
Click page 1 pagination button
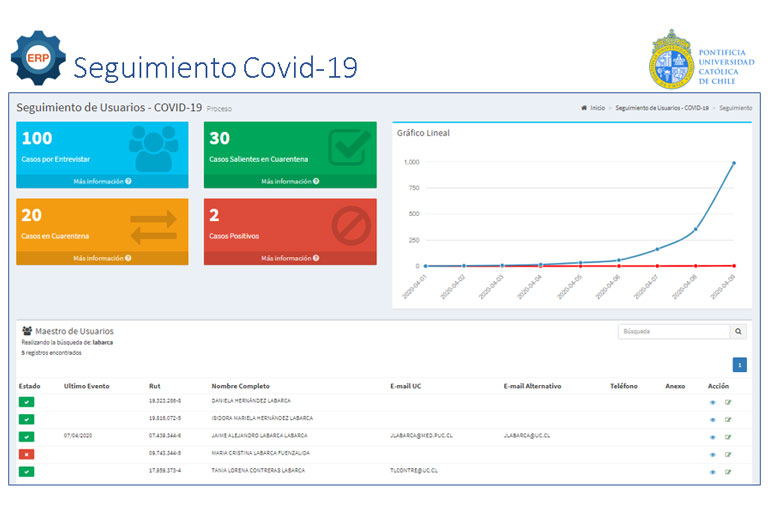(x=739, y=365)
